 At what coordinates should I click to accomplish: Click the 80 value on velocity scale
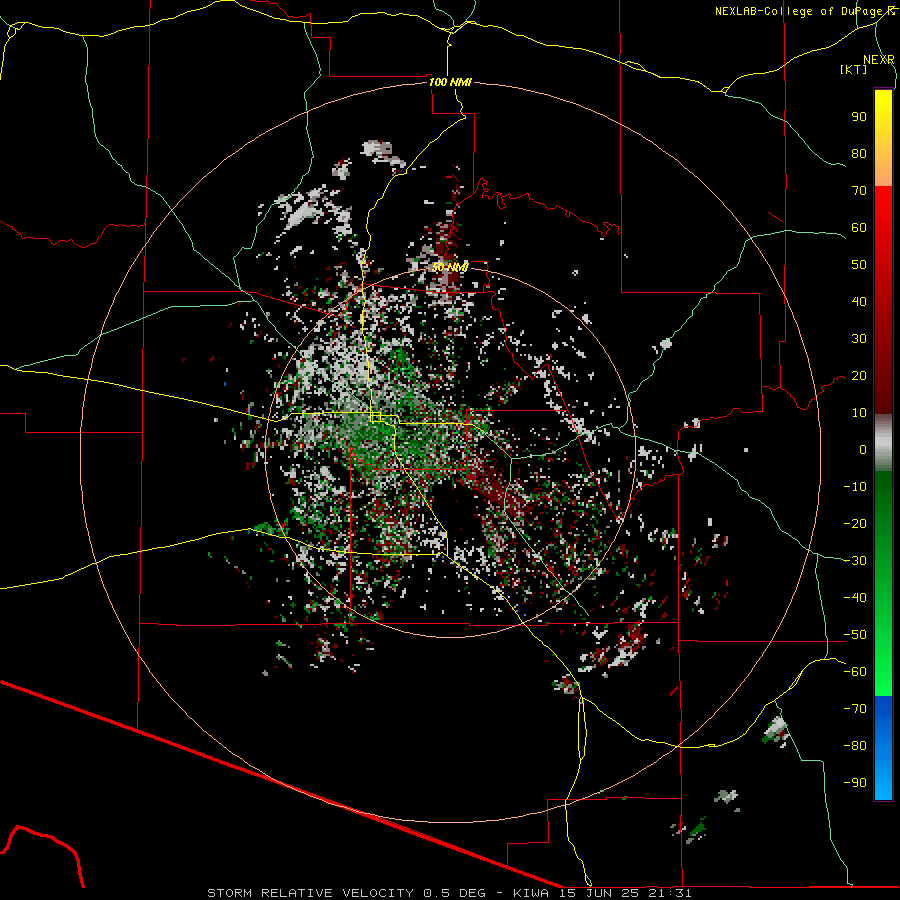[x=859, y=154]
